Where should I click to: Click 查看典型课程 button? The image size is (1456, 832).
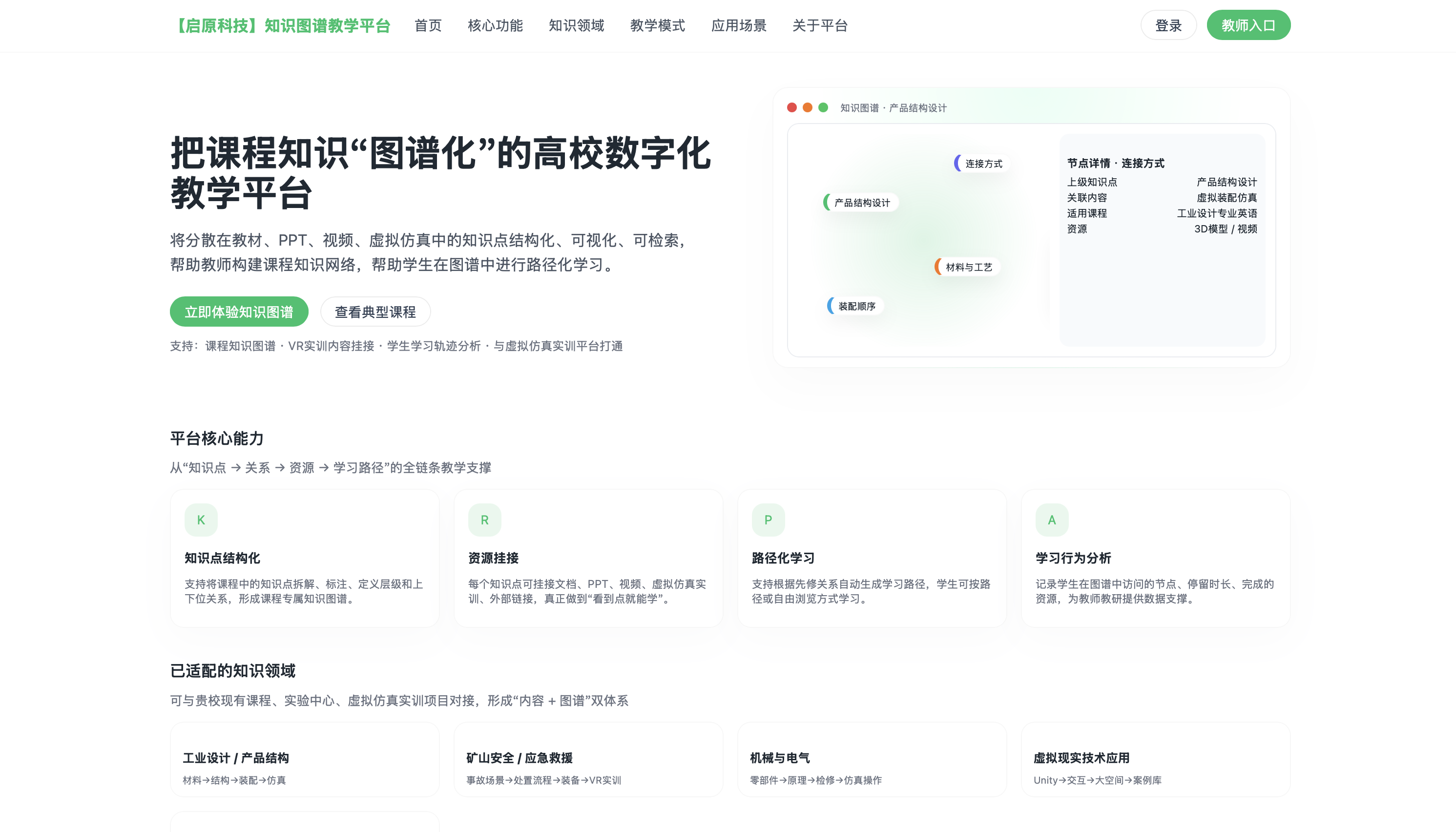pos(375,312)
